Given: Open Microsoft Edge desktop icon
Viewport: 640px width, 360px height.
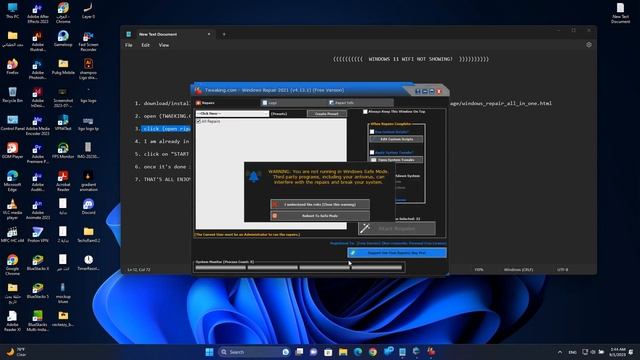Looking at the screenshot, I should pos(12,181).
